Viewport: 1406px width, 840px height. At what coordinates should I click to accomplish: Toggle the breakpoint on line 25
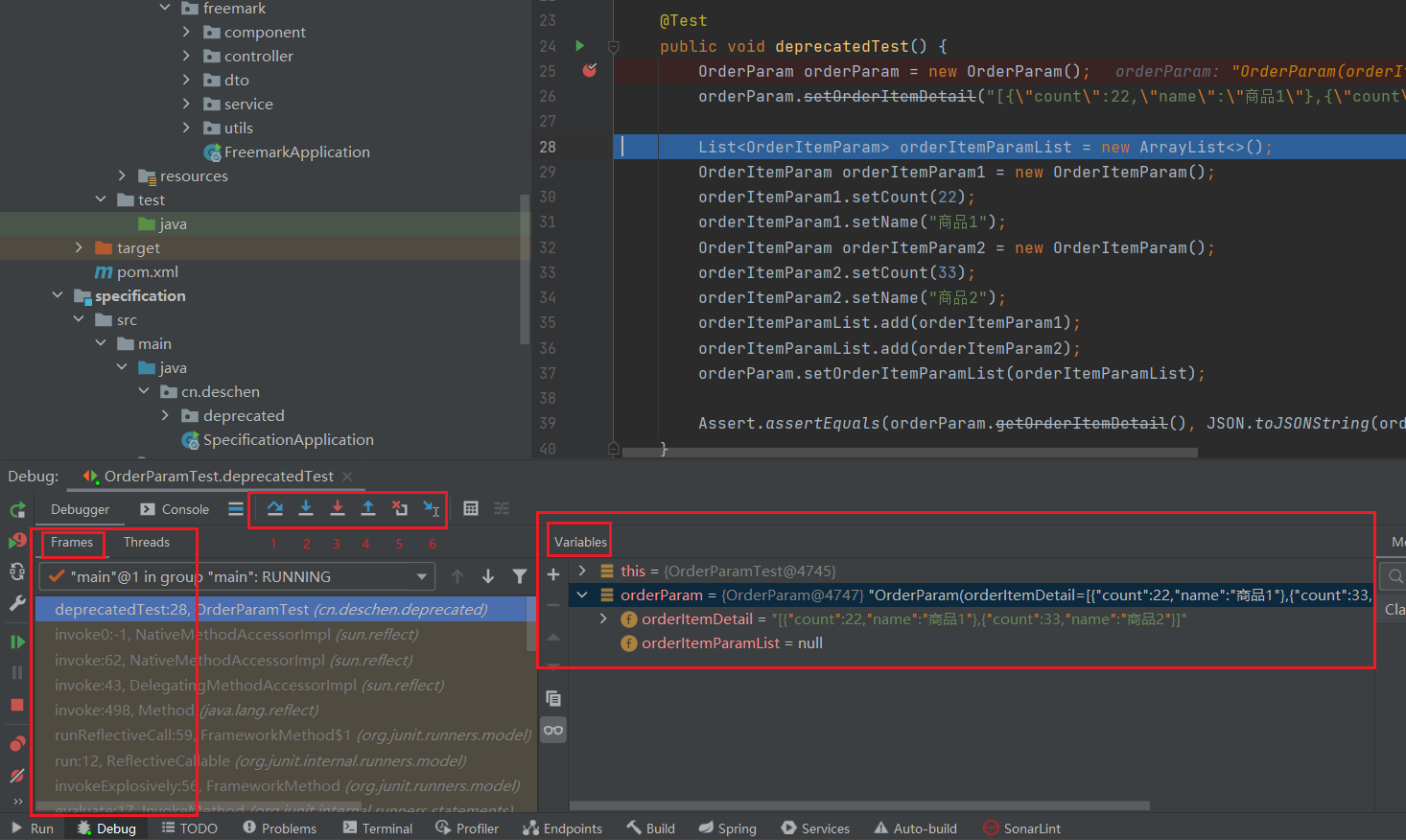(x=589, y=70)
